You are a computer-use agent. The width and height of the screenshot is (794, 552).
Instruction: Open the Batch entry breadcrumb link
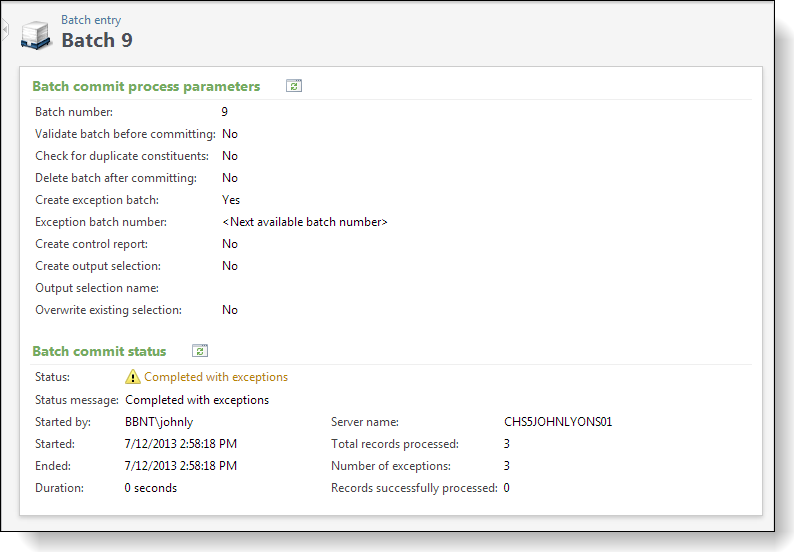pyautogui.click(x=91, y=20)
